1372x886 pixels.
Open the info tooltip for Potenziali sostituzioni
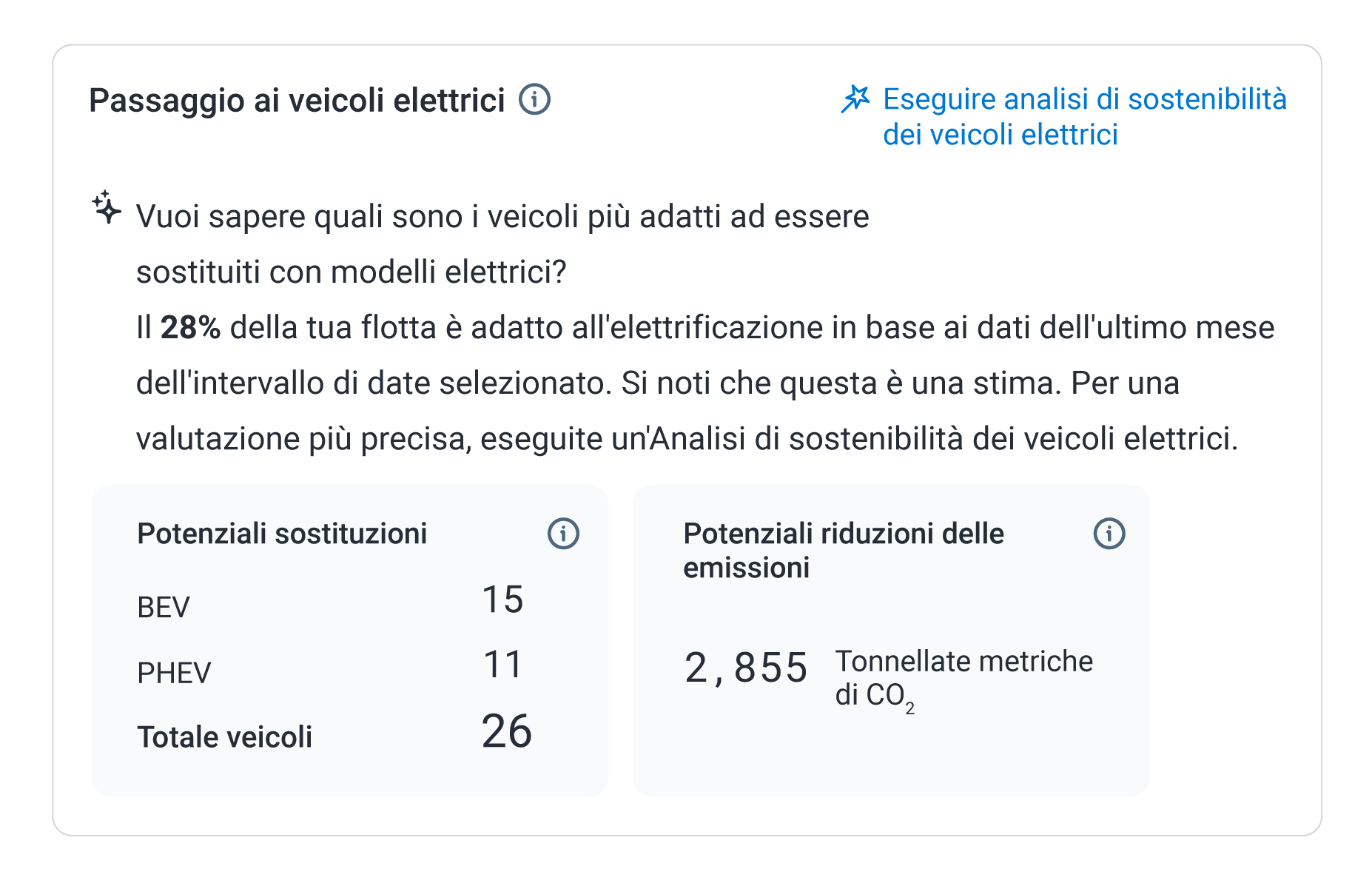(564, 532)
